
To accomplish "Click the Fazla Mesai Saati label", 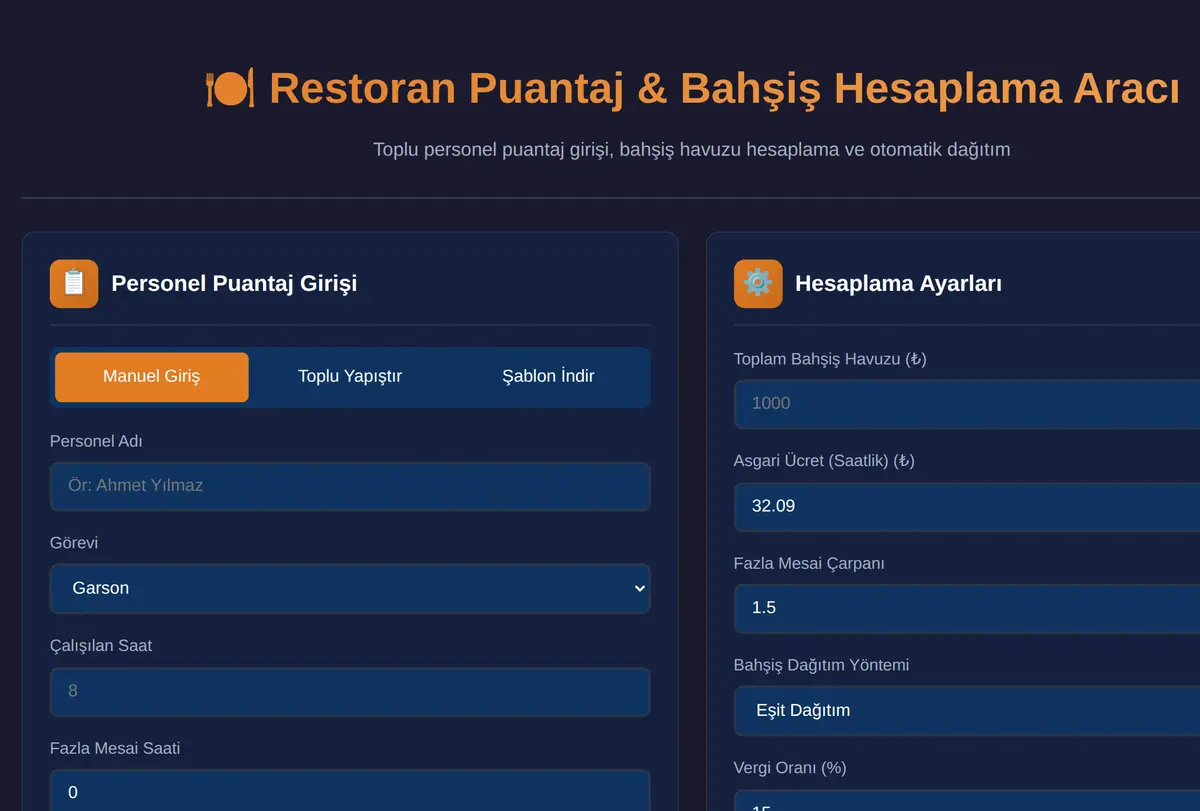I will (x=115, y=748).
